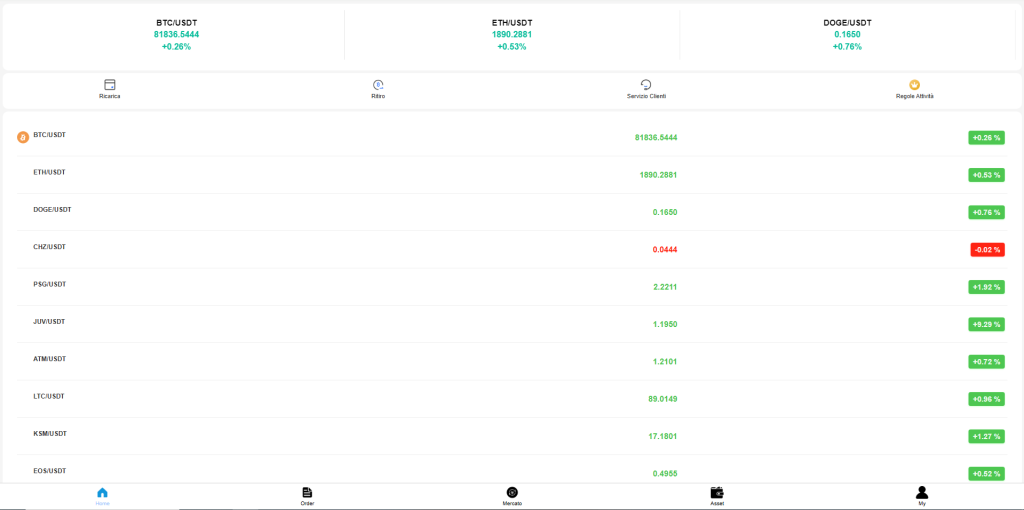Screen dimensions: 1024x510
Task: Click the +9.29 % badge for JUV/USDT
Action: click(986, 324)
